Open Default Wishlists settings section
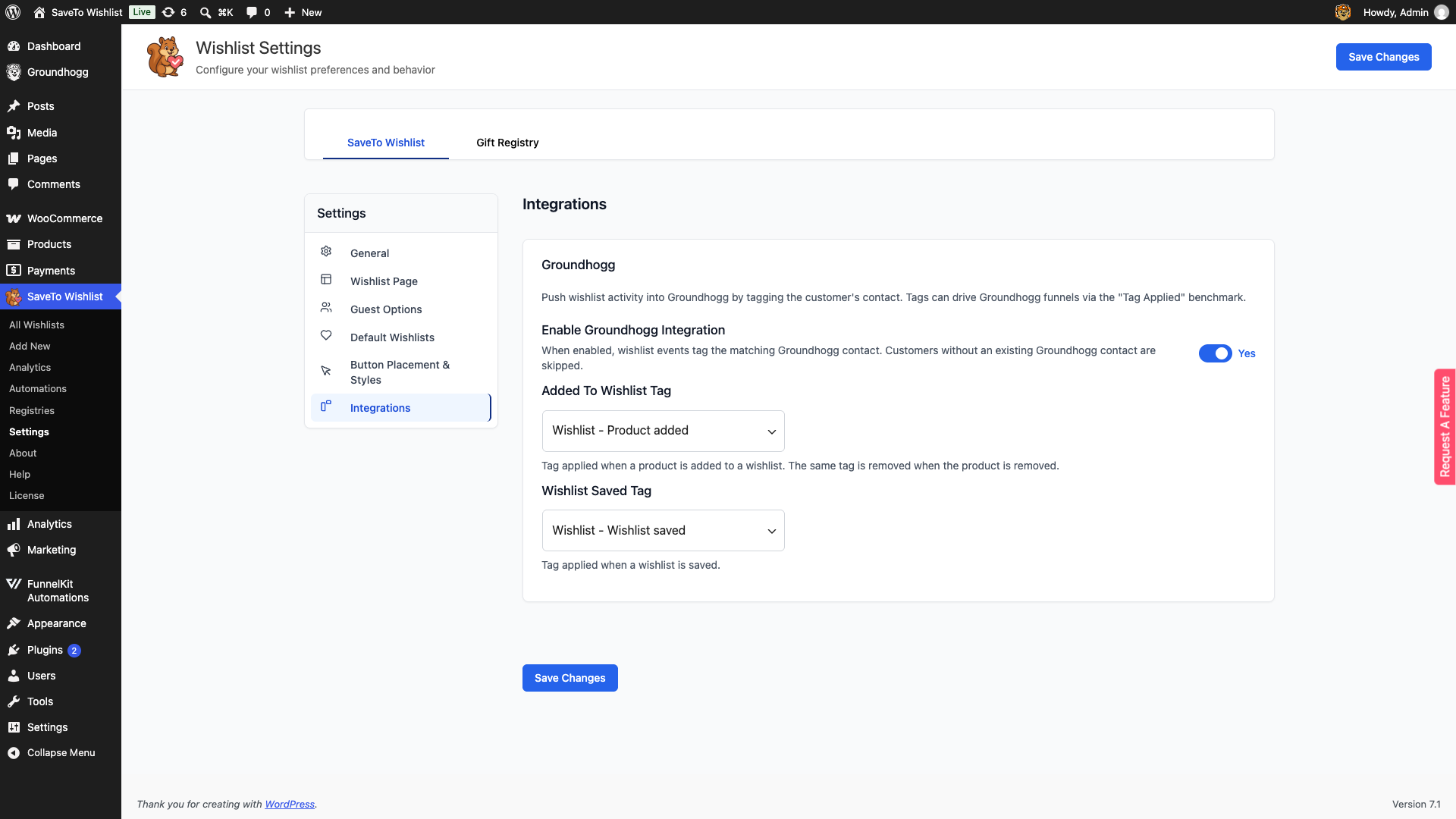This screenshot has width=1456, height=819. [x=401, y=337]
